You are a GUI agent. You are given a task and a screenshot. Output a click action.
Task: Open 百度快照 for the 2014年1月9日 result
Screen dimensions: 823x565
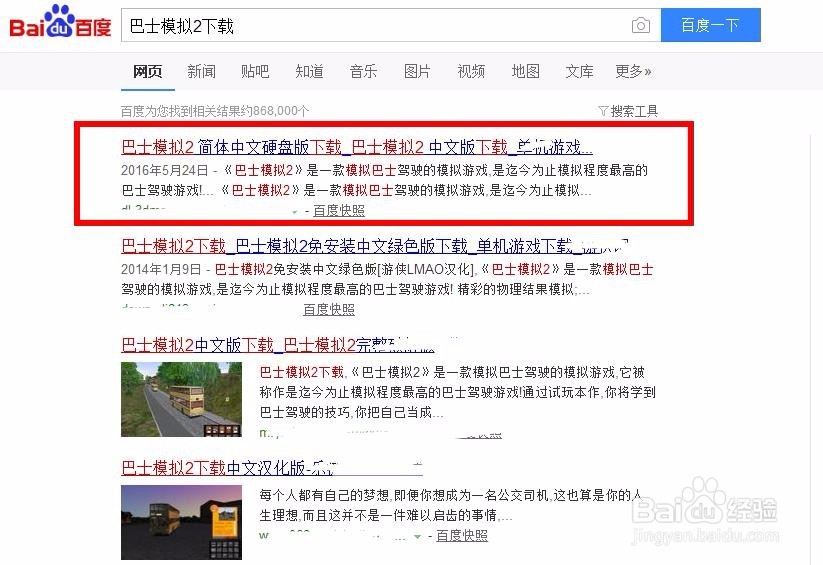pyautogui.click(x=329, y=309)
